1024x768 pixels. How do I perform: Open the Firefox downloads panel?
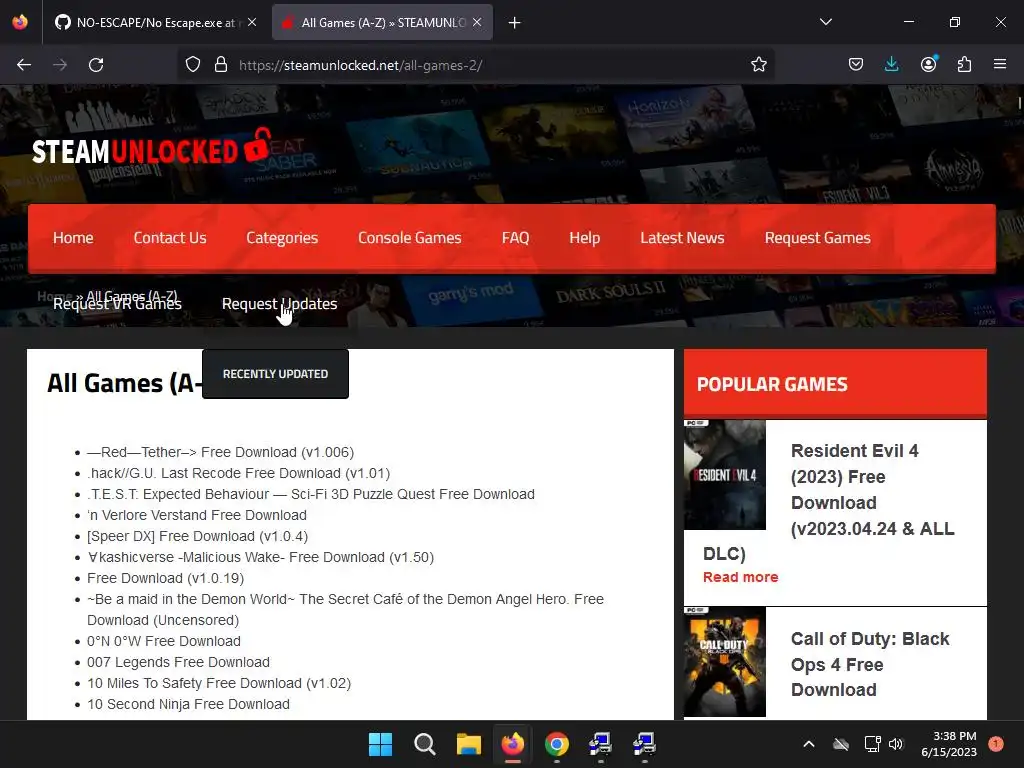pyautogui.click(x=891, y=65)
